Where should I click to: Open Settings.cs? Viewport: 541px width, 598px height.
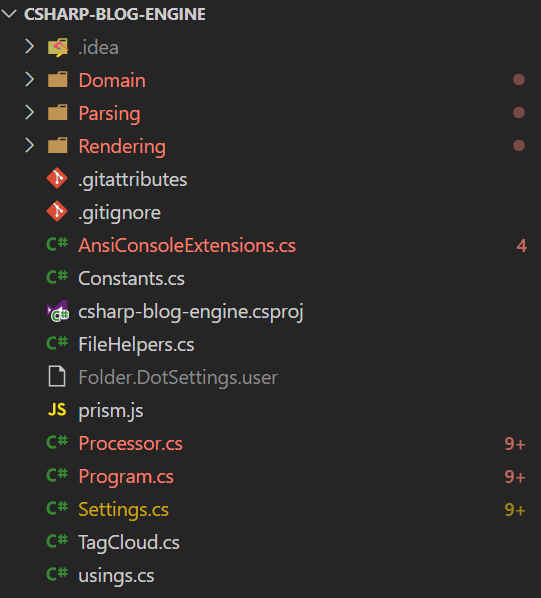click(124, 510)
